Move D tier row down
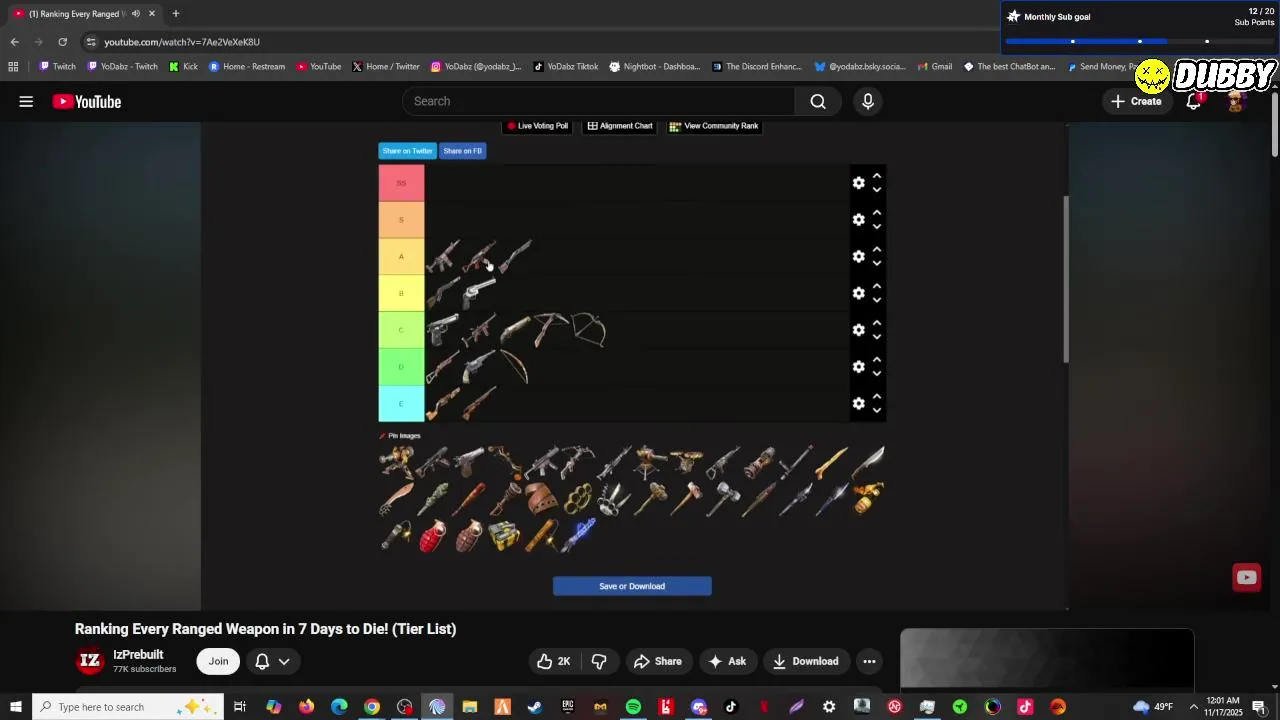 [x=877, y=374]
